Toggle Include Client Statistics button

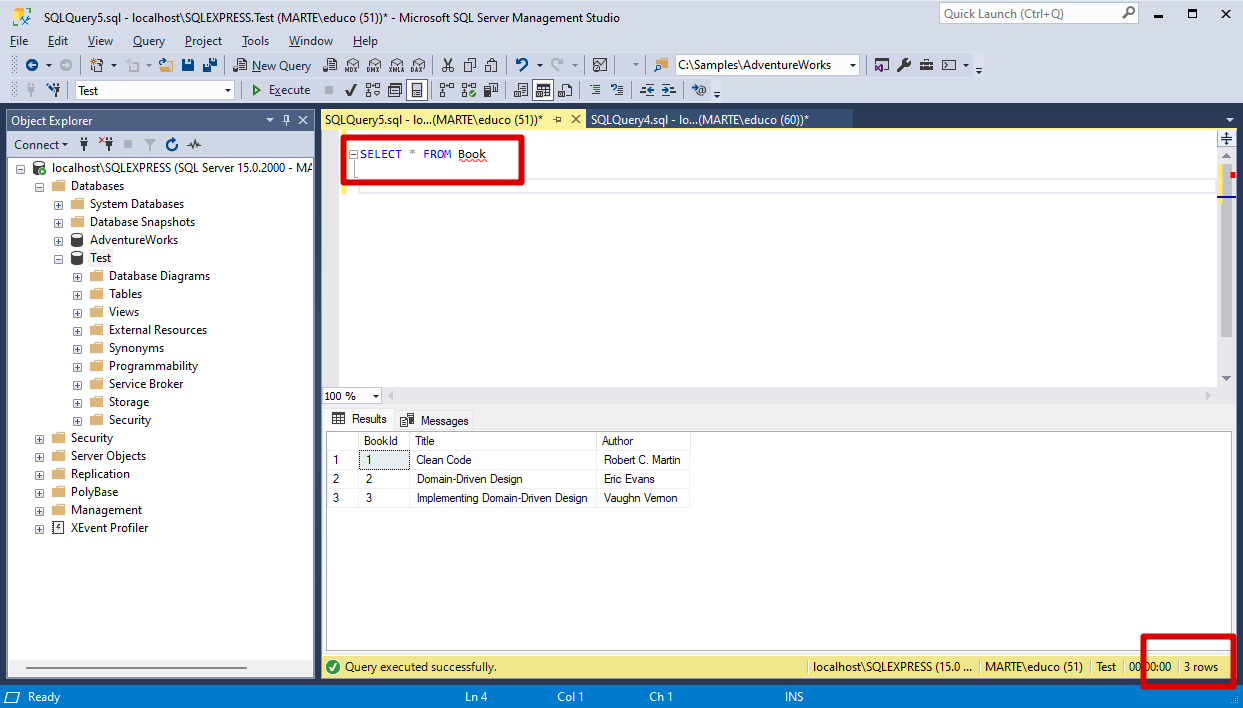(x=490, y=90)
